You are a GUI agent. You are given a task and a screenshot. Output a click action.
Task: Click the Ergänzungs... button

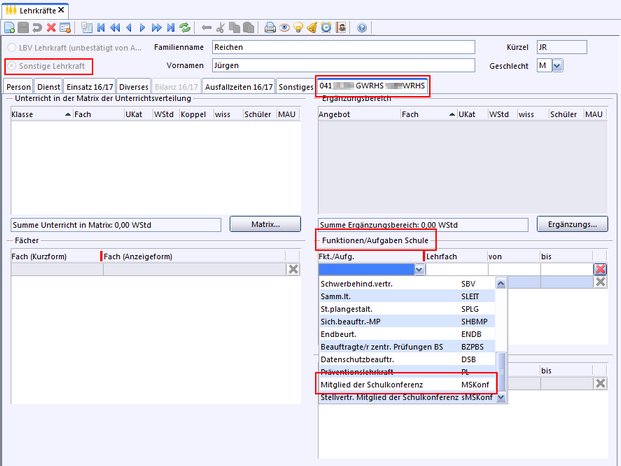pyautogui.click(x=572, y=223)
